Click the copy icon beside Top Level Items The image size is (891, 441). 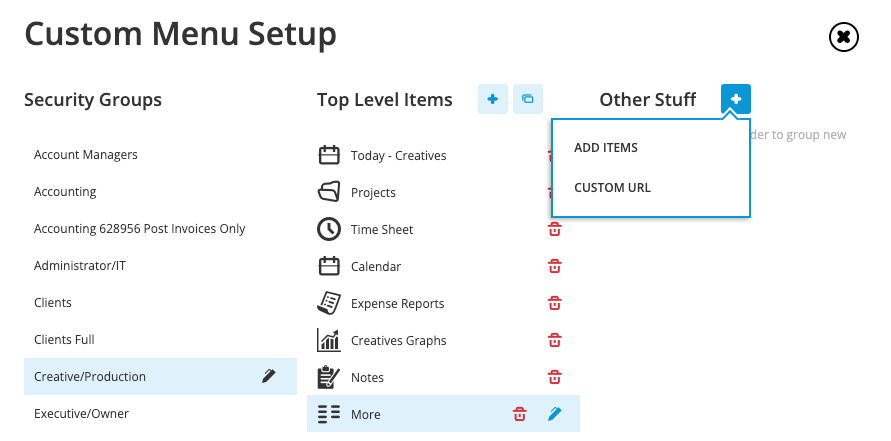[528, 99]
